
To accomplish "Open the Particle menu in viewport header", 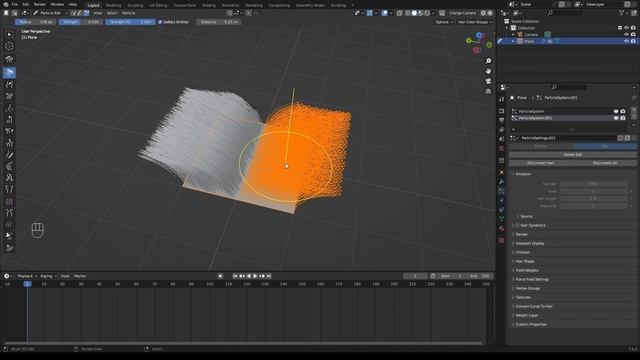I will click(x=128, y=13).
